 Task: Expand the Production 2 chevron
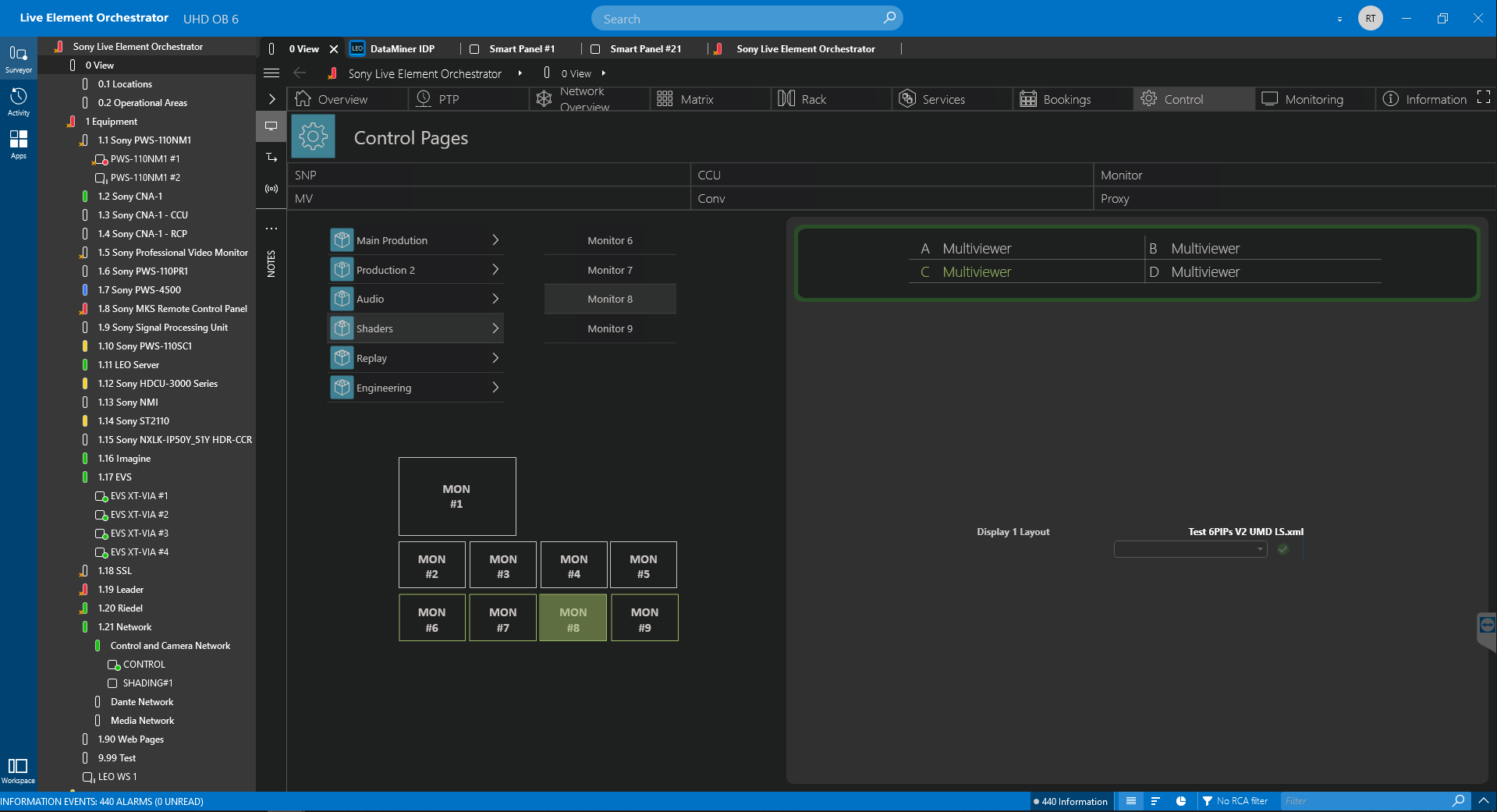coord(495,270)
